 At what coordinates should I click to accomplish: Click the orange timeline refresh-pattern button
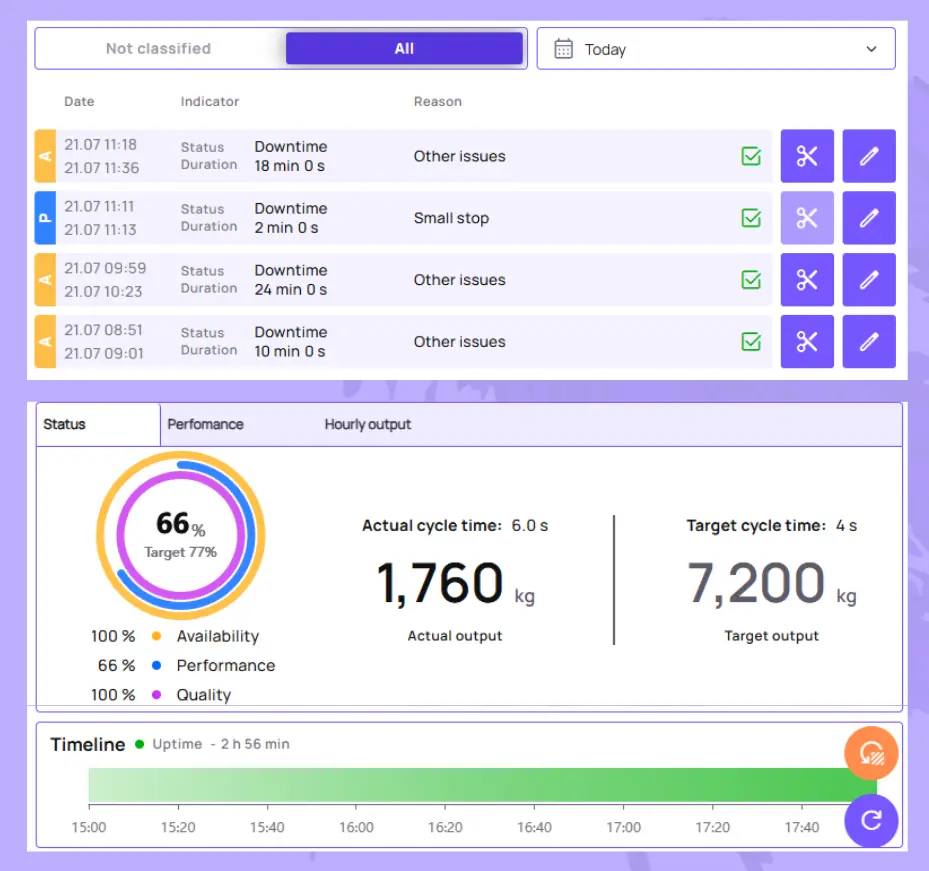(x=871, y=753)
